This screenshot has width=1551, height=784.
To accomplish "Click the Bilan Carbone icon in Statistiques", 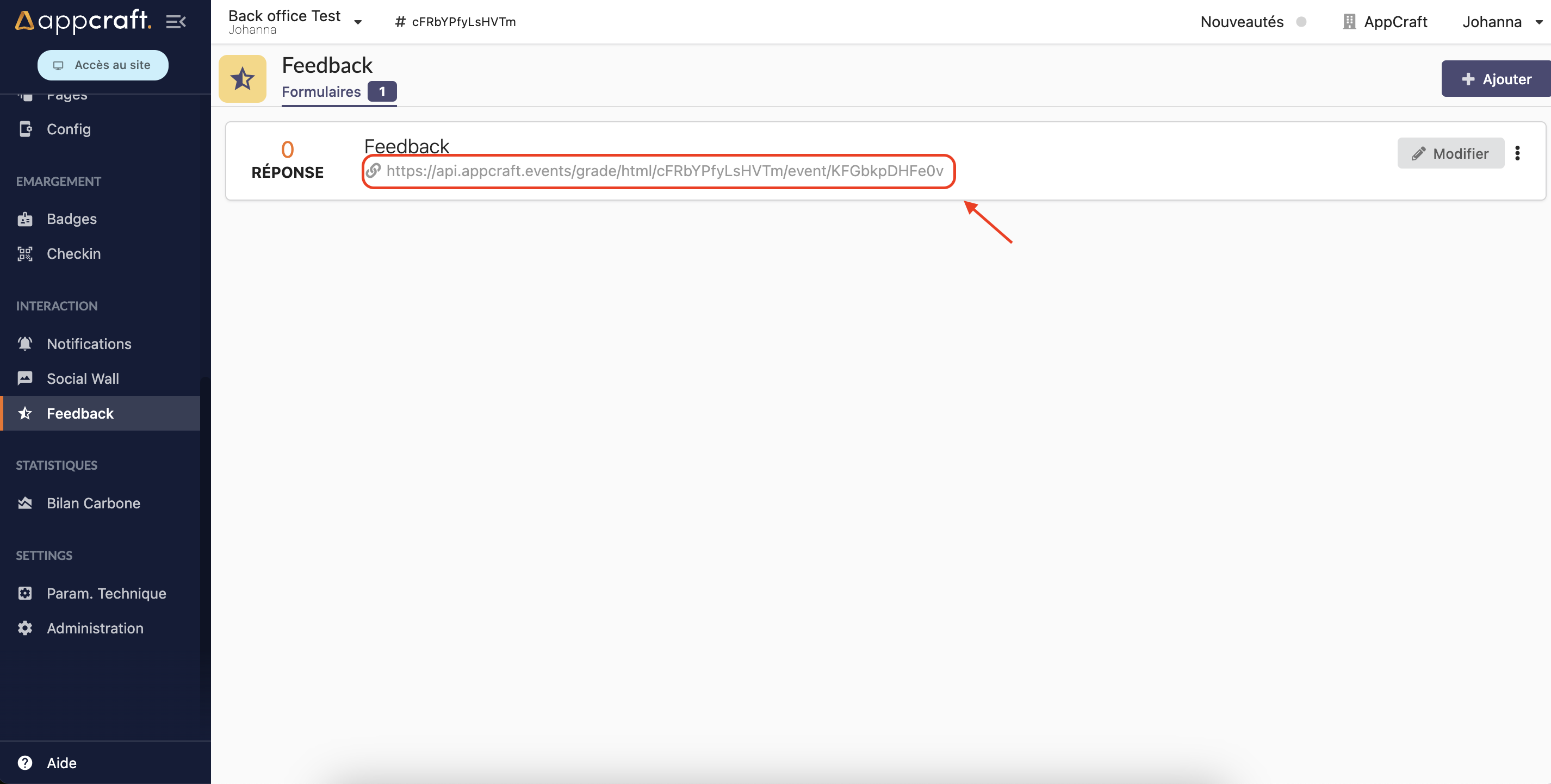I will tap(28, 502).
